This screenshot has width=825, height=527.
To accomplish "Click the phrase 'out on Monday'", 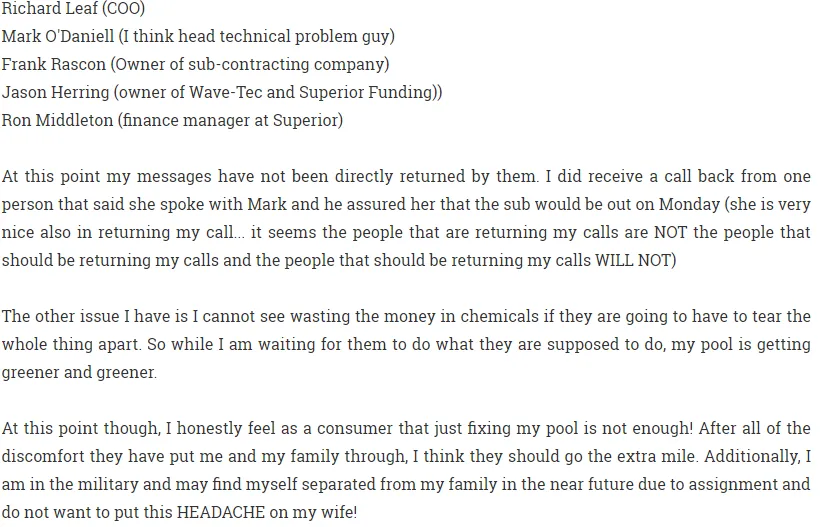I will [x=663, y=204].
